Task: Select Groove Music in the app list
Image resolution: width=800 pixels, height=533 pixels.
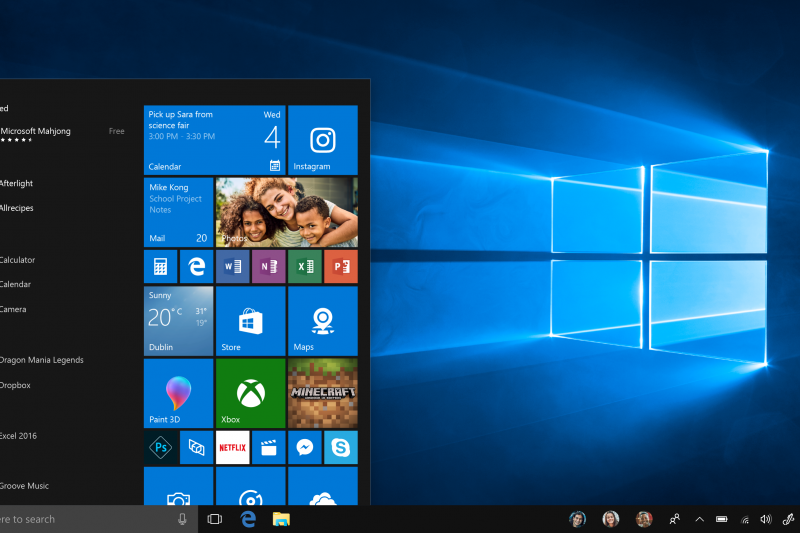Action: pos(24,486)
